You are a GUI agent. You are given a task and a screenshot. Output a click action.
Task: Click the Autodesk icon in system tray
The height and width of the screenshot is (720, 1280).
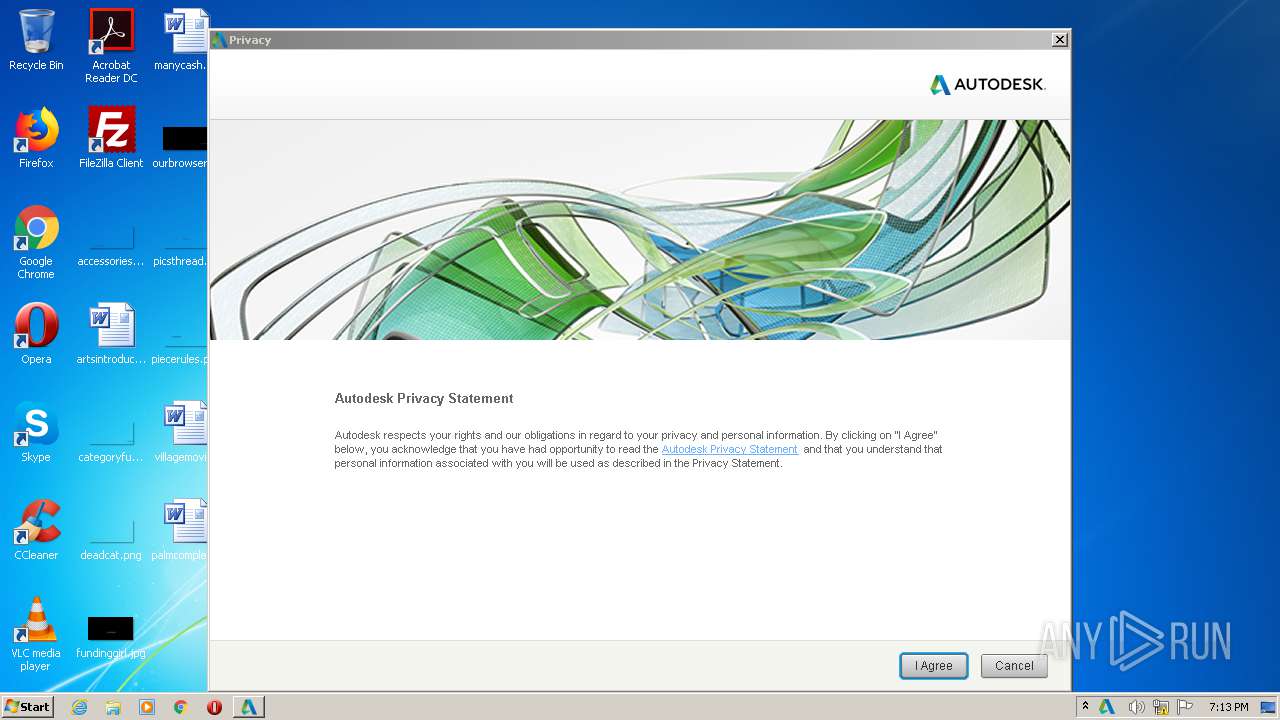(x=1107, y=707)
